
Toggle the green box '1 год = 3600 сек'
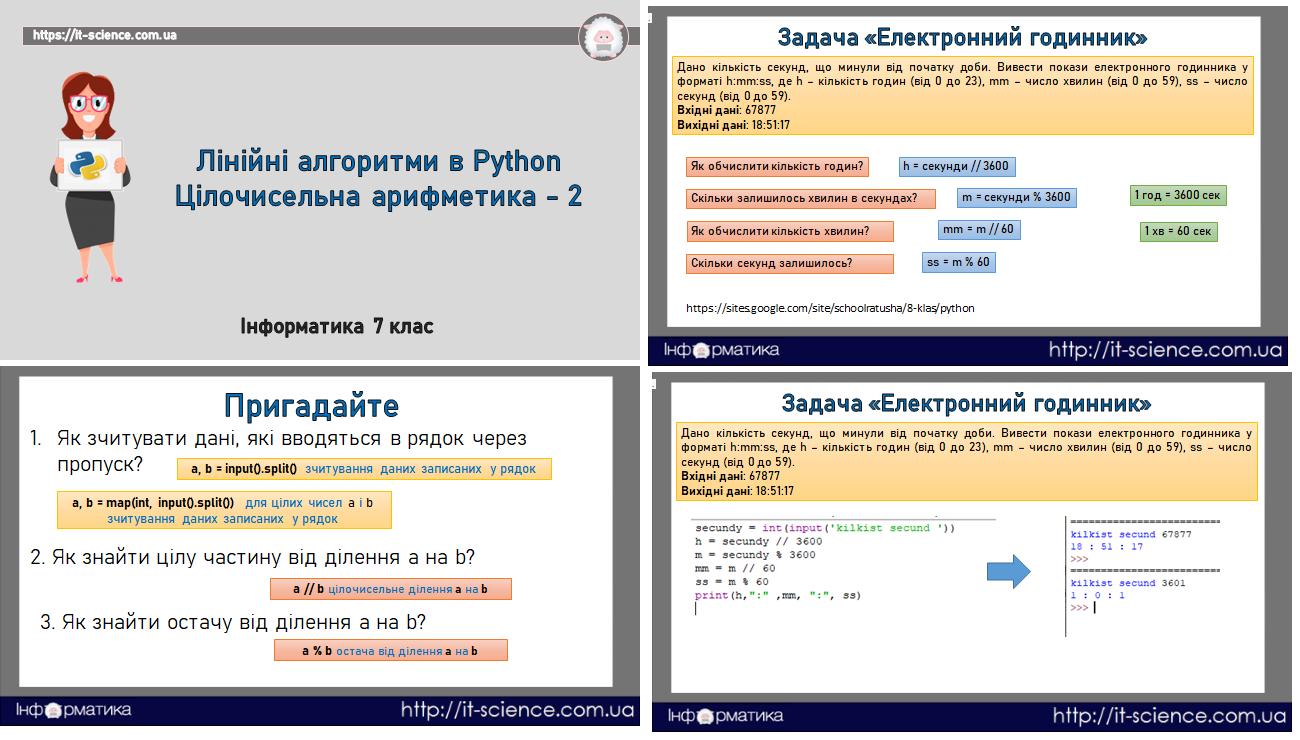tap(1180, 196)
